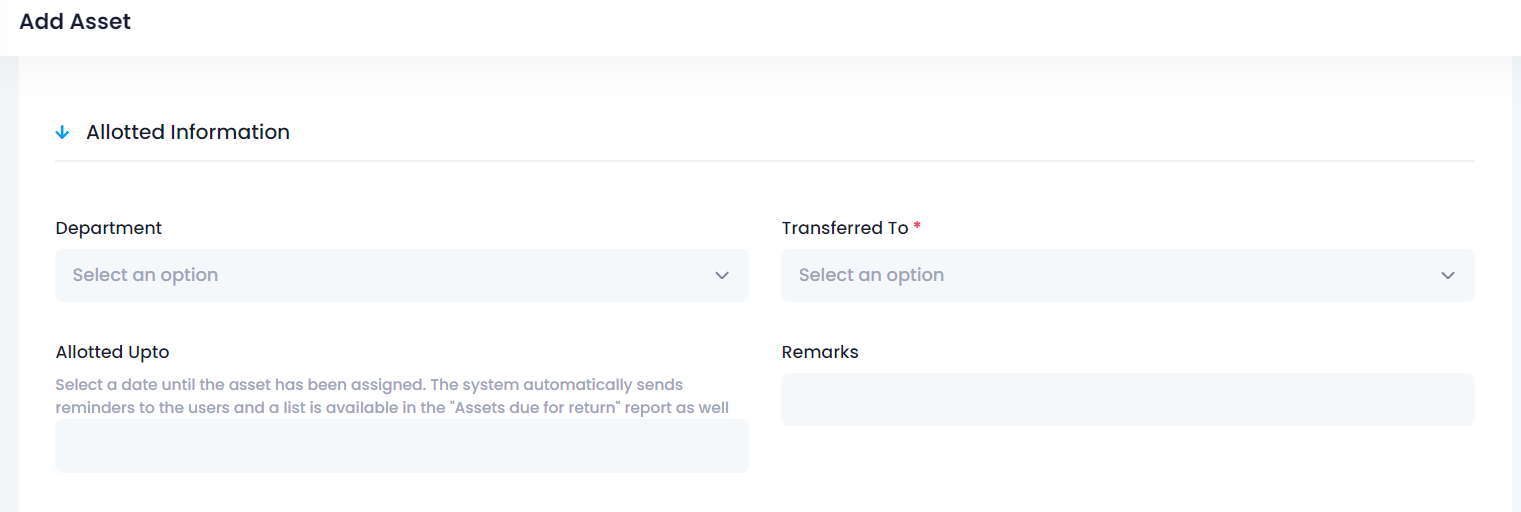This screenshot has width=1521, height=512.
Task: Click the Department dropdown chevron arrow
Action: point(722,275)
